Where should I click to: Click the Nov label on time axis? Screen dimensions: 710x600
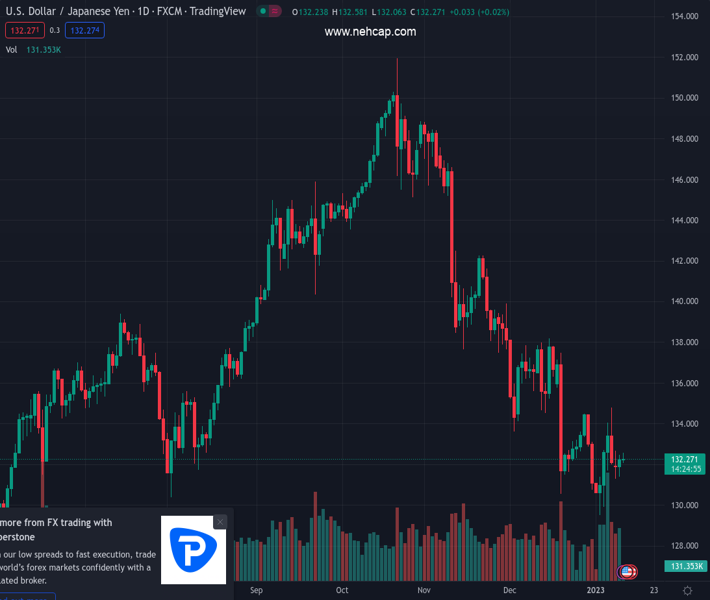pyautogui.click(x=425, y=591)
